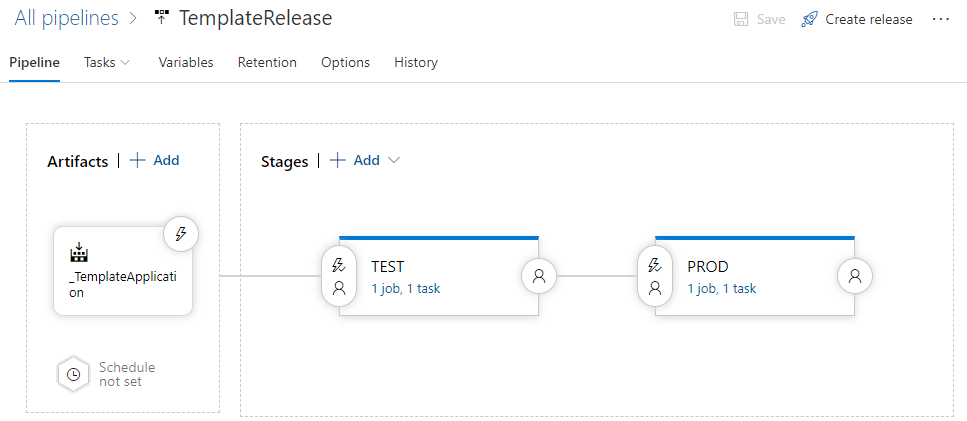Switch to the Variables tab
The height and width of the screenshot is (421, 967).
[x=186, y=62]
